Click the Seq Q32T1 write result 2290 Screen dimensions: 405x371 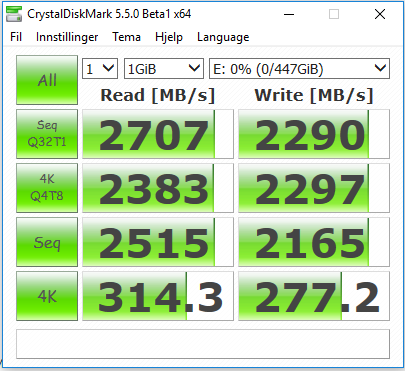tap(314, 134)
